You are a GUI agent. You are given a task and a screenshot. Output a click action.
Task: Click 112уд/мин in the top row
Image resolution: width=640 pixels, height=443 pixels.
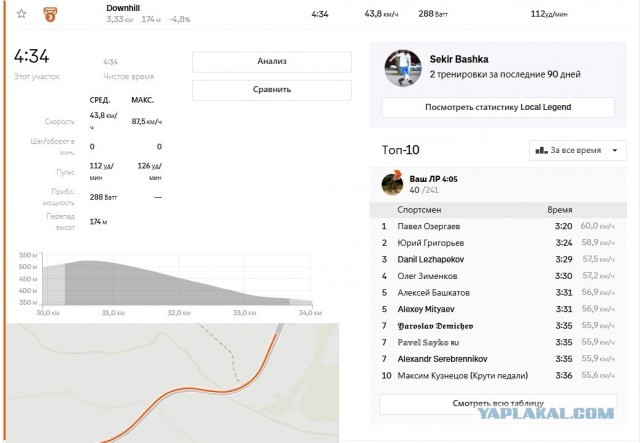[549, 14]
